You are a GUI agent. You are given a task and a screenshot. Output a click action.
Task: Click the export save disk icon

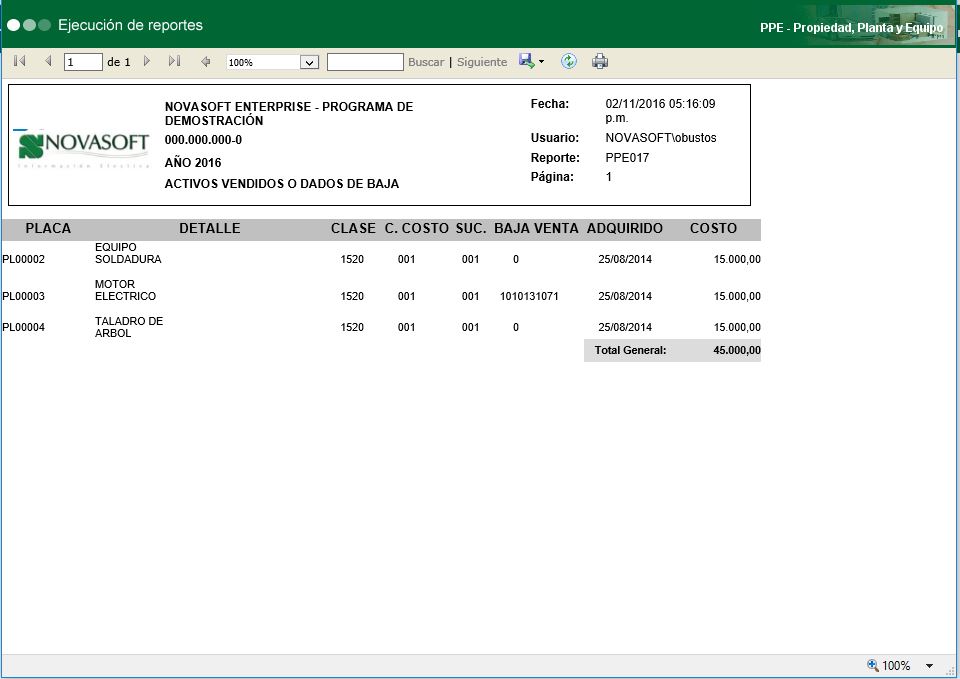tap(526, 62)
